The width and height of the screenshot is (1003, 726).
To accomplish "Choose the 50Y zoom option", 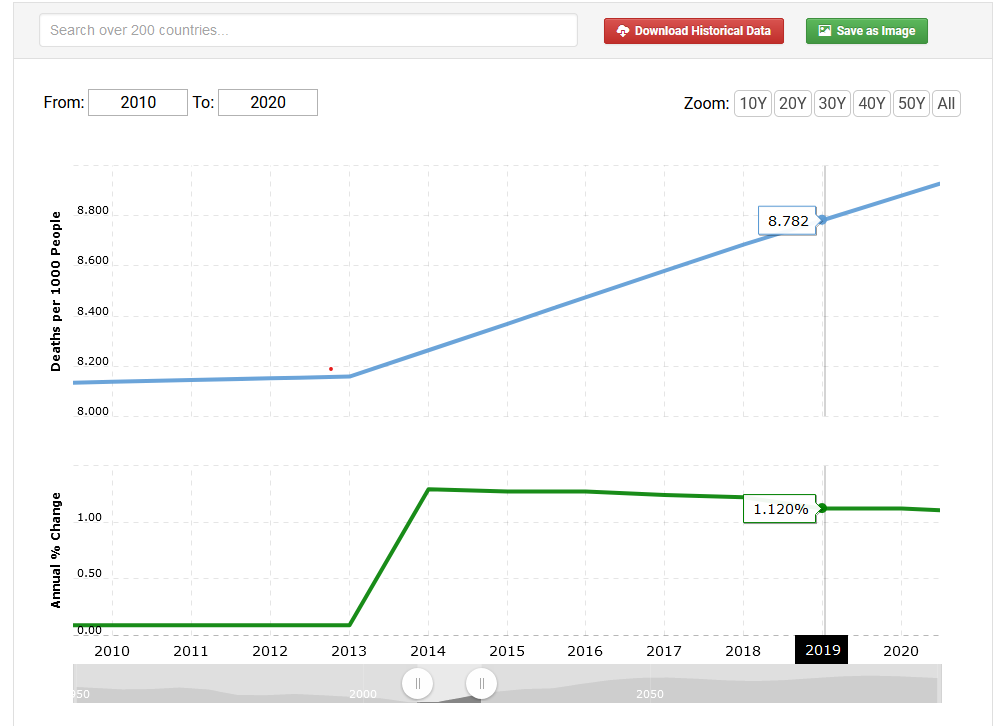I will [x=910, y=103].
